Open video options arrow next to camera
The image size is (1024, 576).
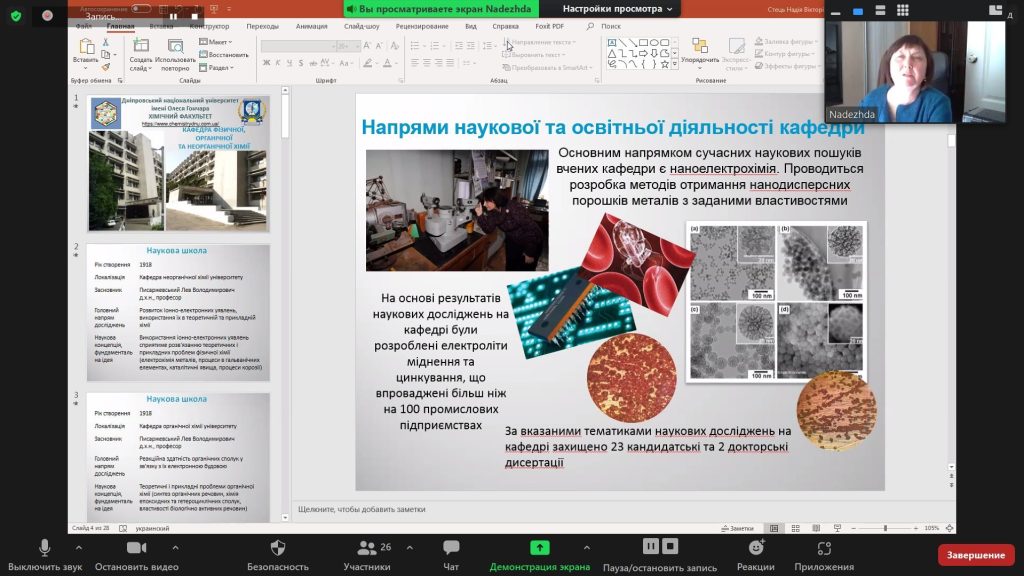[x=175, y=547]
